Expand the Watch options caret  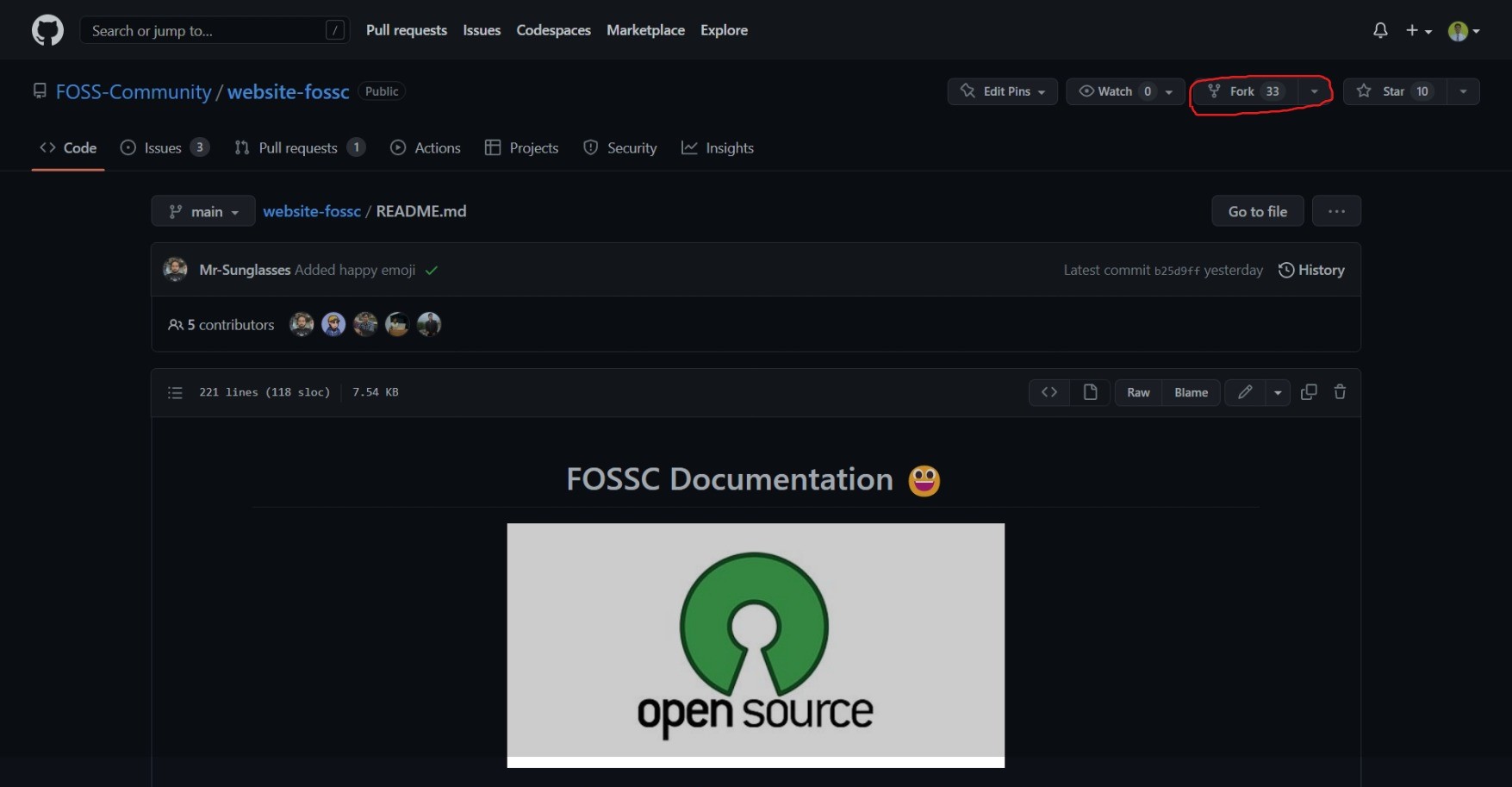pyautogui.click(x=1169, y=91)
